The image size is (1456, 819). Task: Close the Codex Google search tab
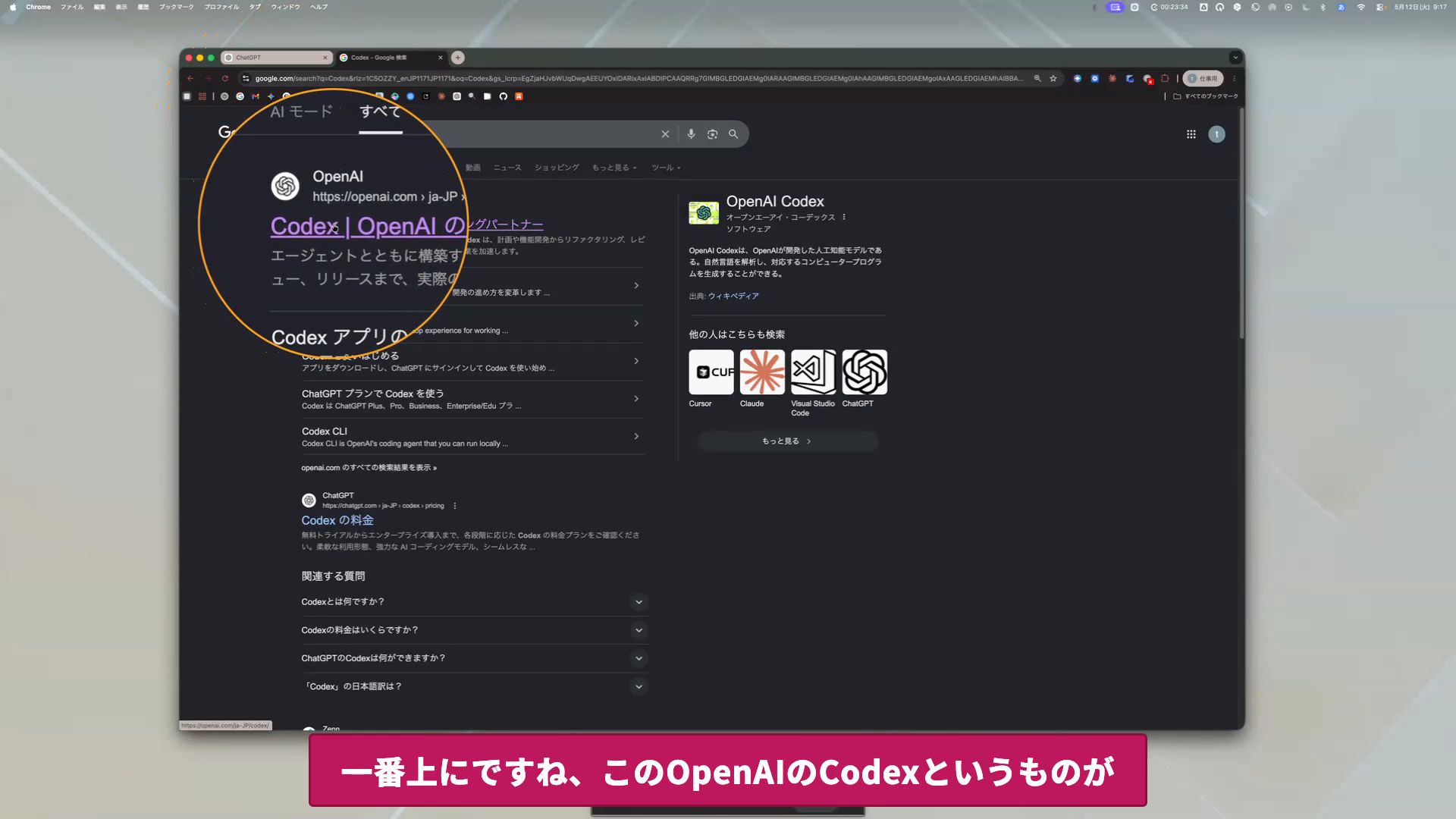pos(441,58)
